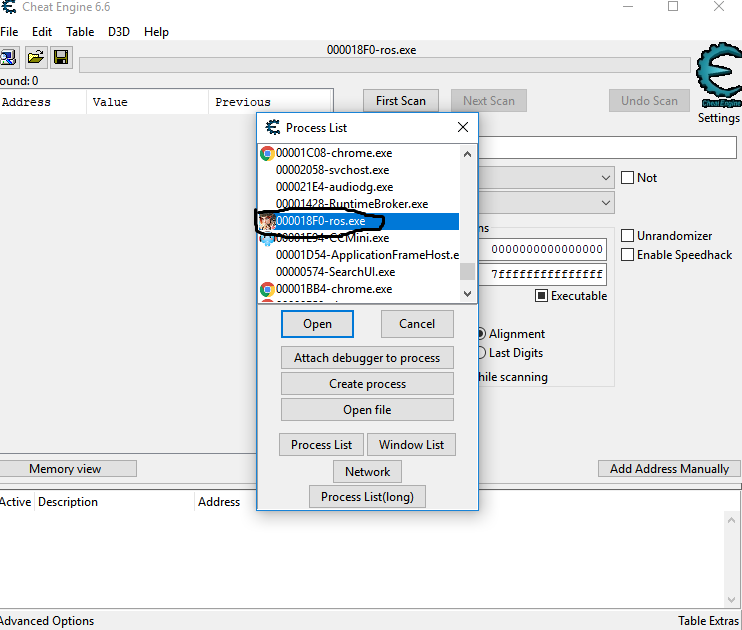Click the scan progress bar
Screen dimensions: 742x630
point(385,65)
